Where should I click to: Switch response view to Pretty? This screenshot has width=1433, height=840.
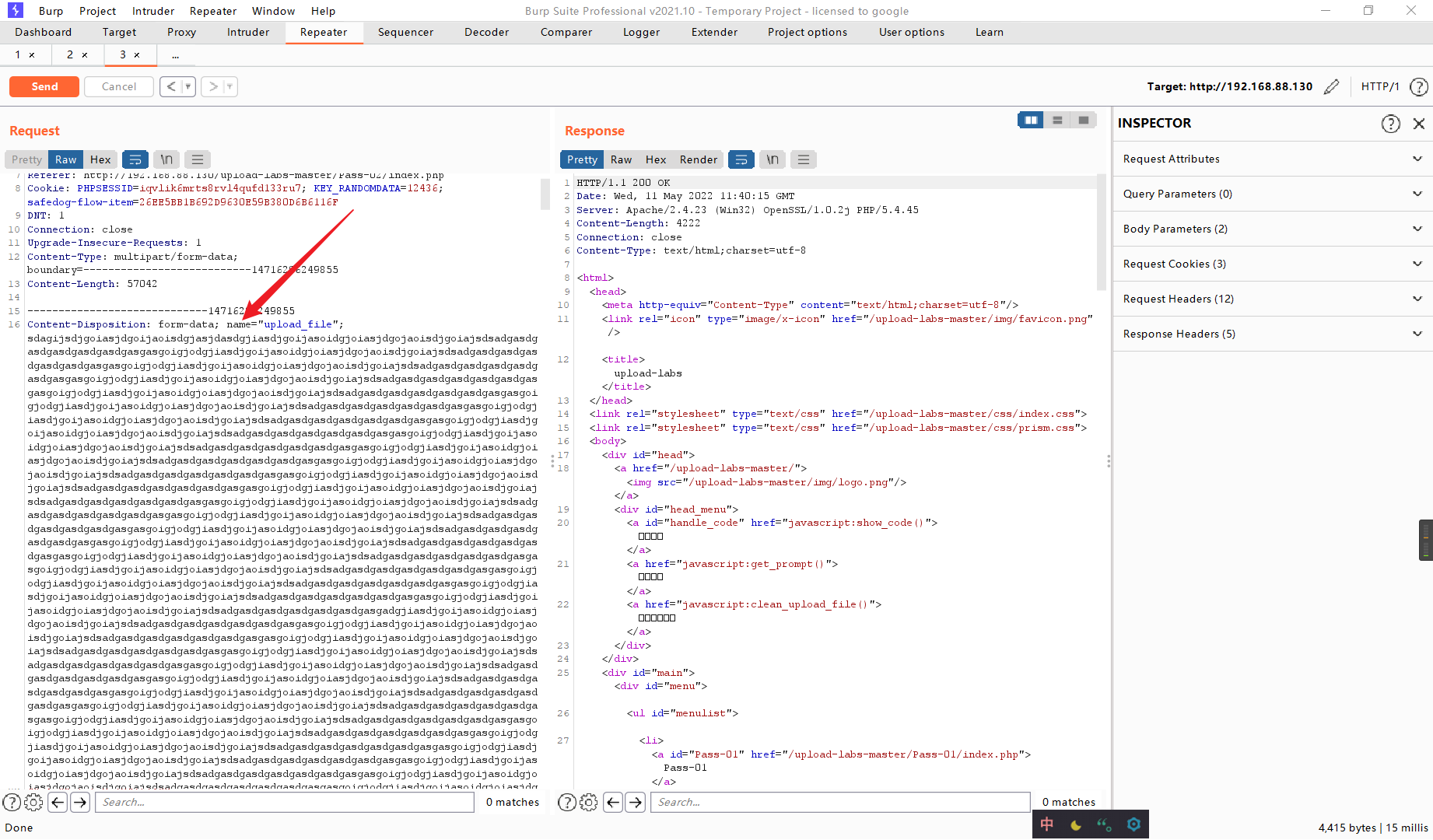point(582,159)
